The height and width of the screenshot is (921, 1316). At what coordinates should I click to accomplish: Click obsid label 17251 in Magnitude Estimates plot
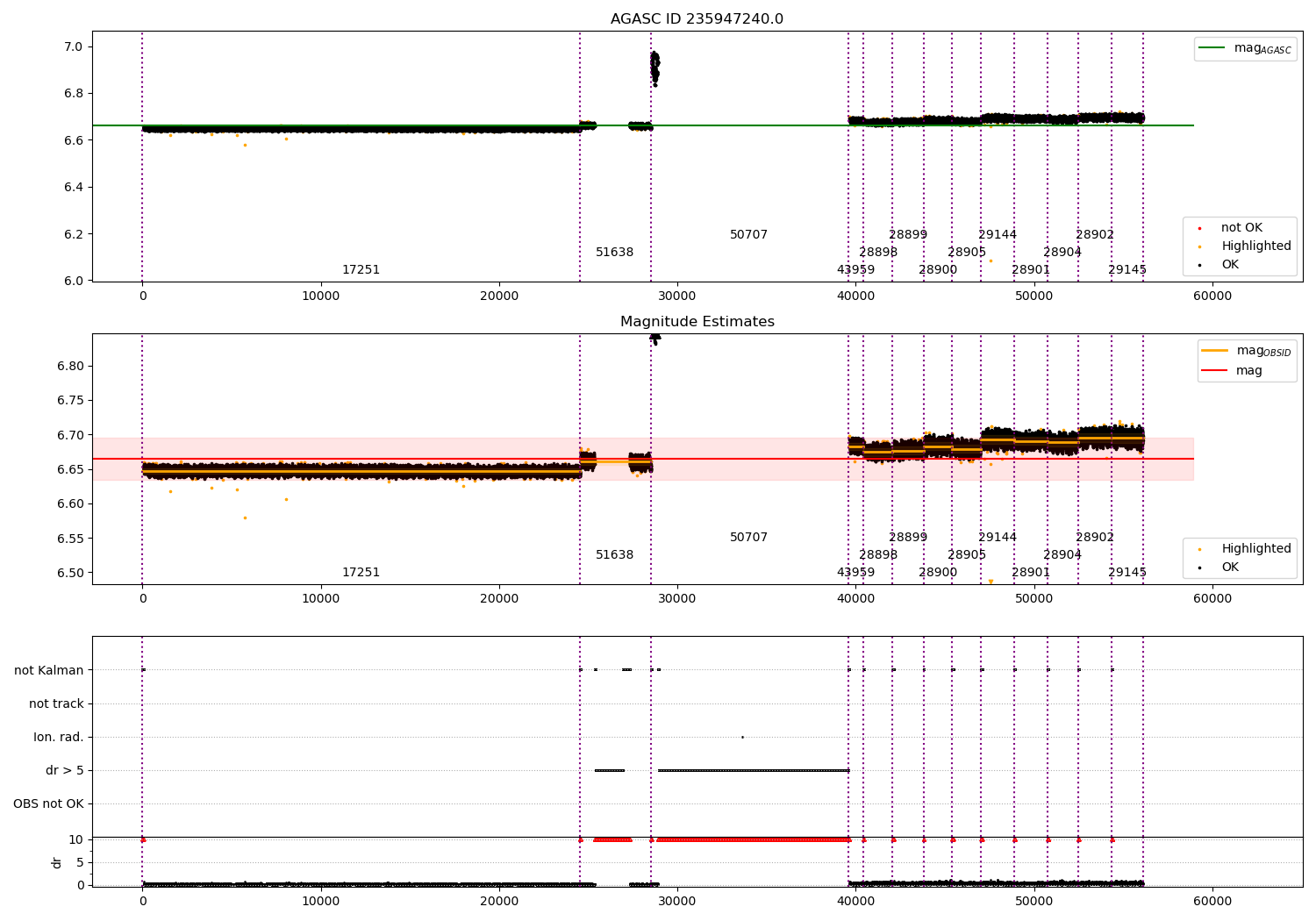point(361,573)
